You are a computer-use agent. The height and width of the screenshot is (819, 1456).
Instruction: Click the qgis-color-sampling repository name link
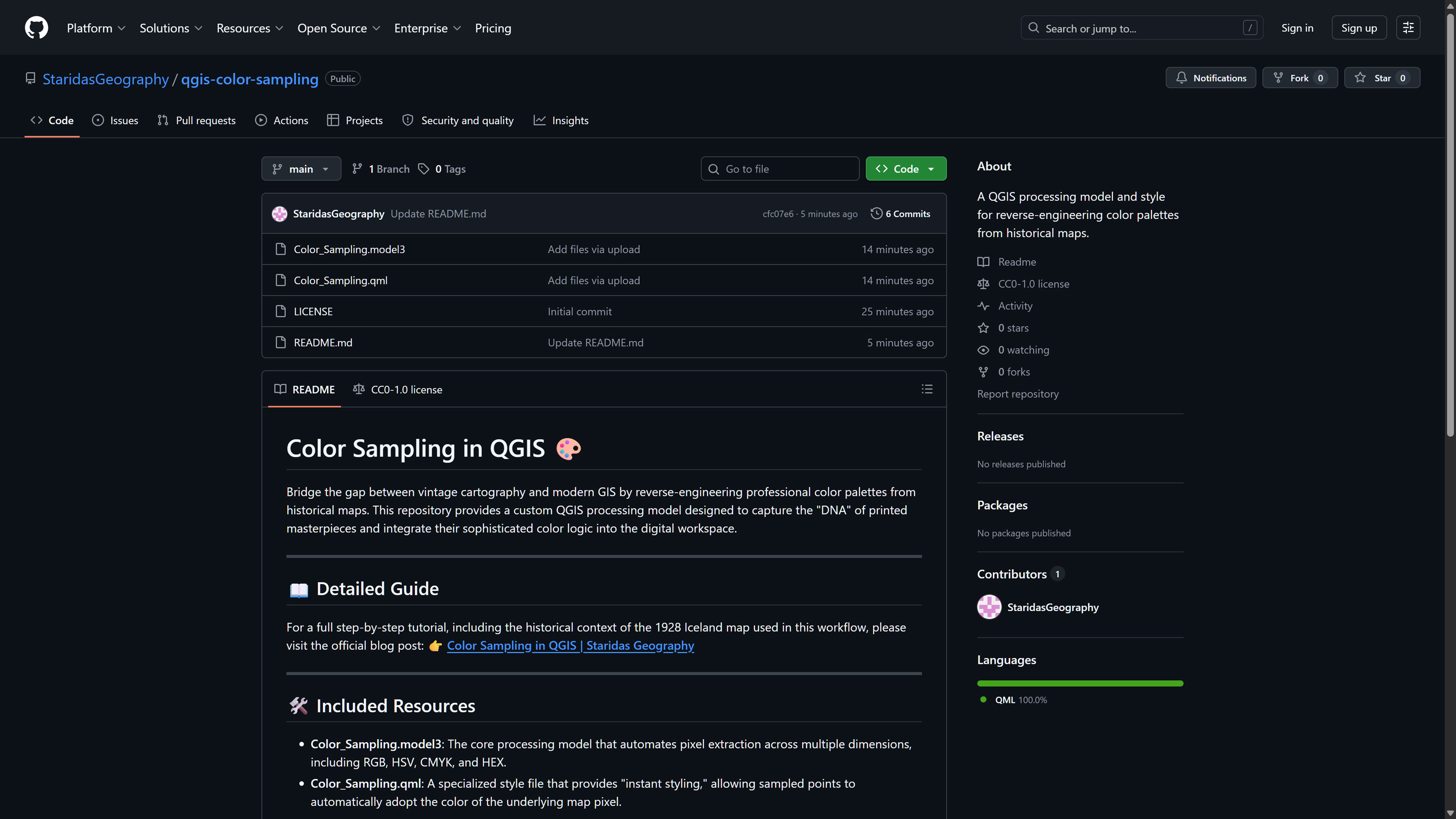[250, 79]
